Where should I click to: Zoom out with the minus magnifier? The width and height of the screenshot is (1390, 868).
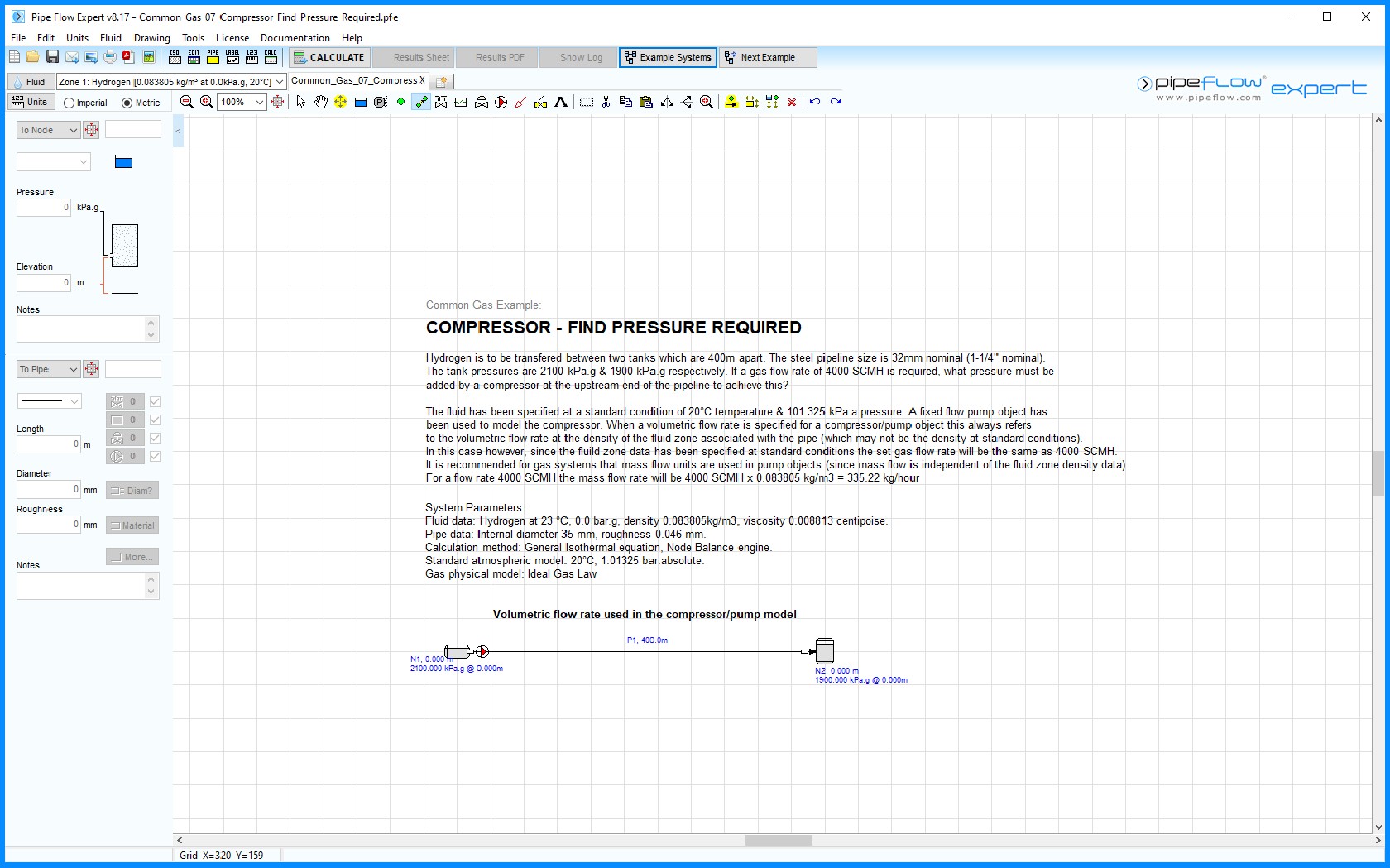187,102
